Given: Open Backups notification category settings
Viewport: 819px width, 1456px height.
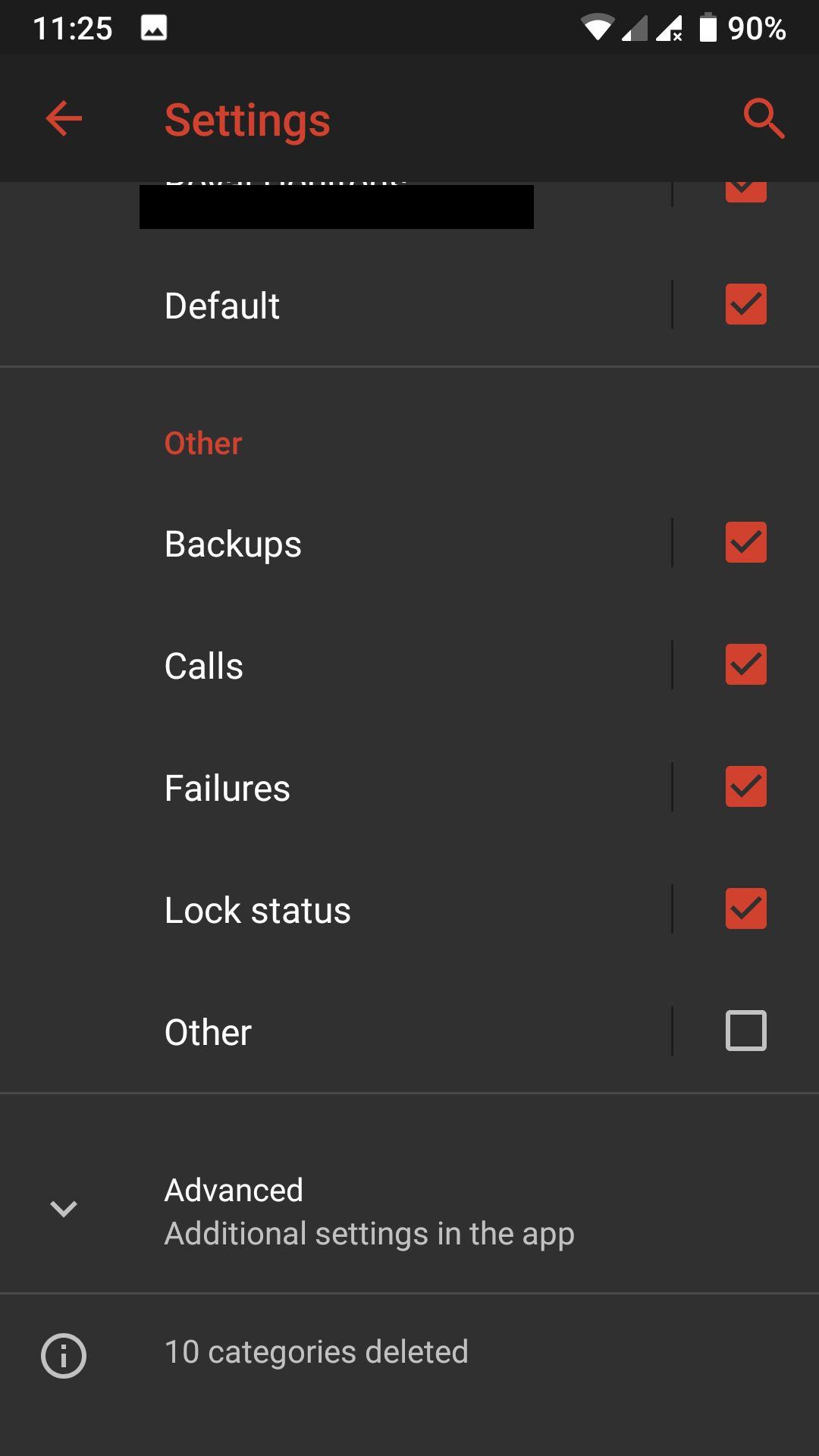Looking at the screenshot, I should click(x=233, y=544).
